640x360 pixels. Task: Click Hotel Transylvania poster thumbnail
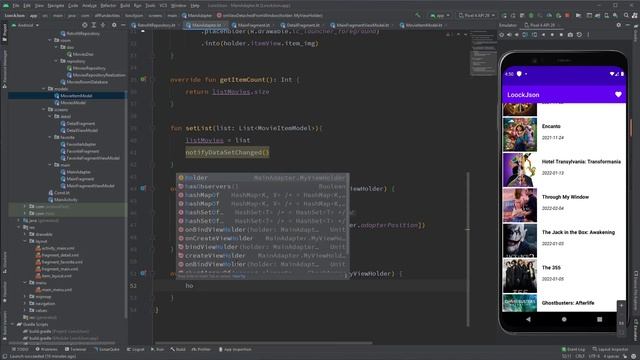pyautogui.click(x=520, y=170)
